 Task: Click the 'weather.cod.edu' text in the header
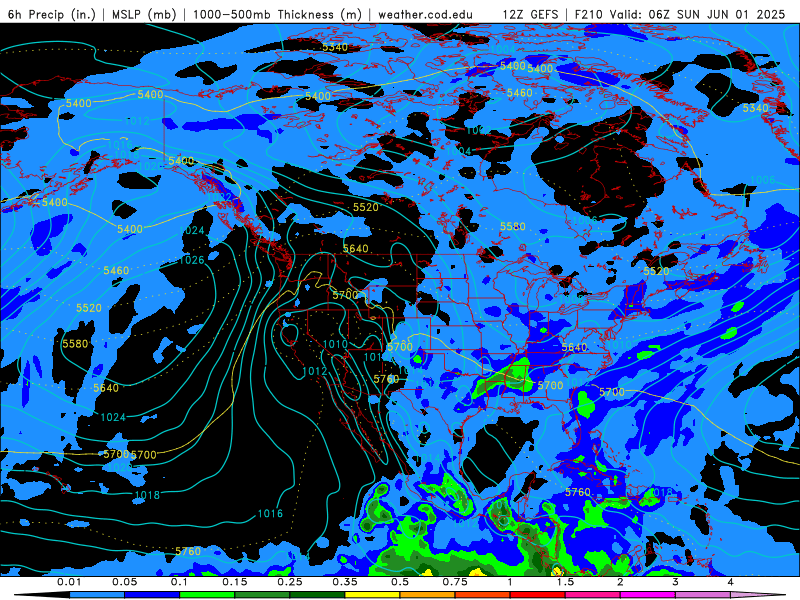pos(425,14)
